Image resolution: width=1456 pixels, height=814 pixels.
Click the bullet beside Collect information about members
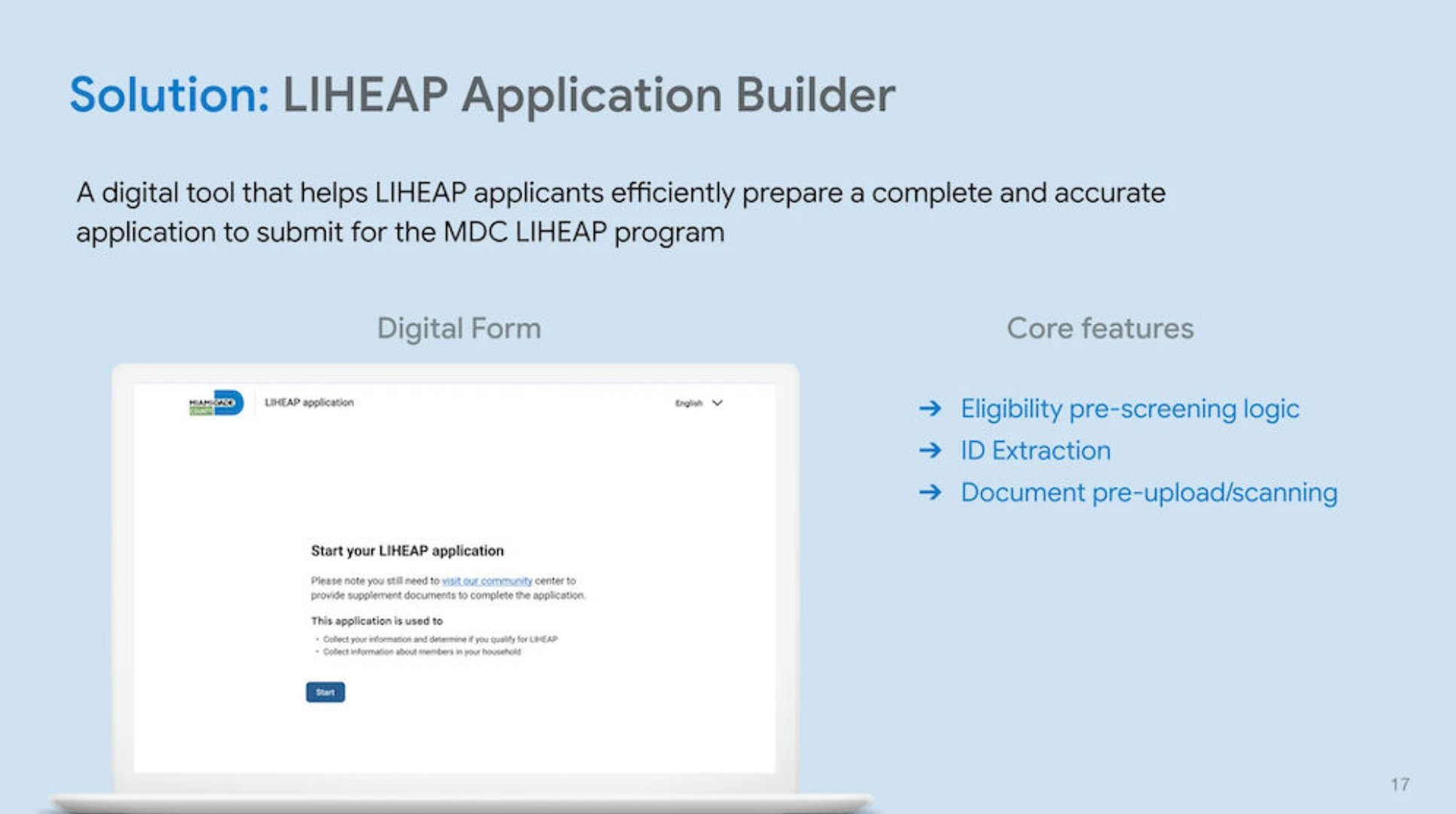pyautogui.click(x=317, y=653)
